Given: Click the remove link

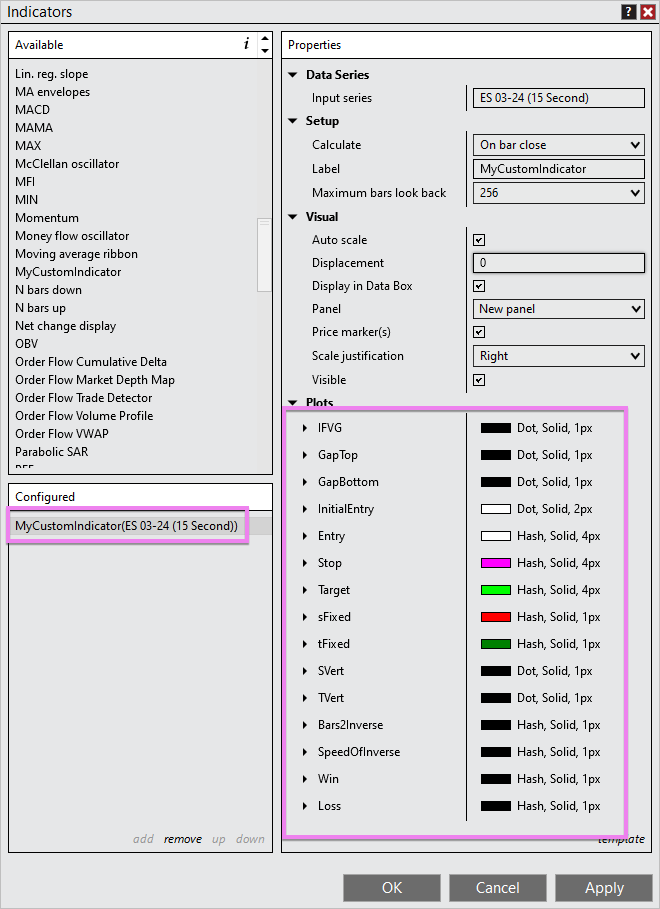Looking at the screenshot, I should 183,839.
